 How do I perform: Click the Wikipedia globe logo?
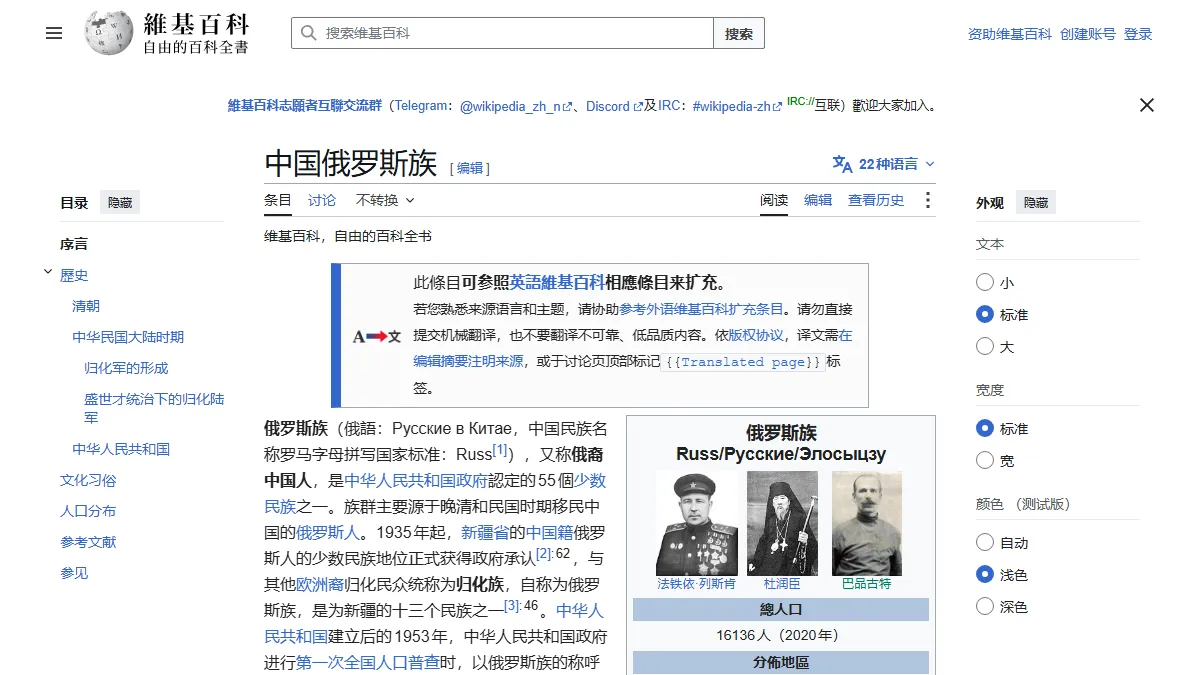(x=108, y=33)
